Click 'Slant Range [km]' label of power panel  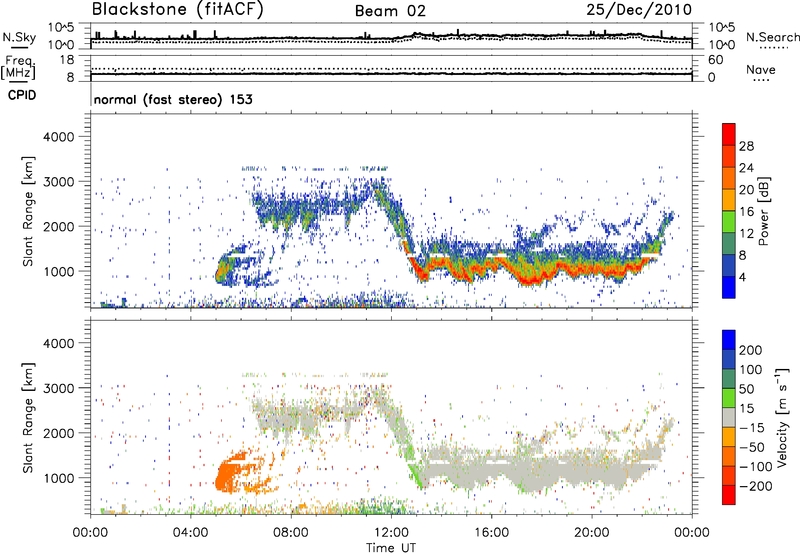tap(28, 211)
